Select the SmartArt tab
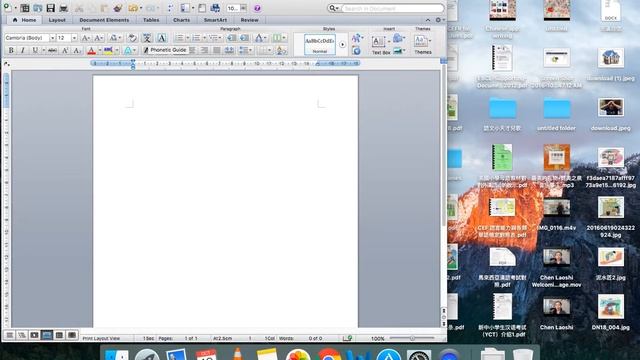640x360 pixels. pos(215,20)
